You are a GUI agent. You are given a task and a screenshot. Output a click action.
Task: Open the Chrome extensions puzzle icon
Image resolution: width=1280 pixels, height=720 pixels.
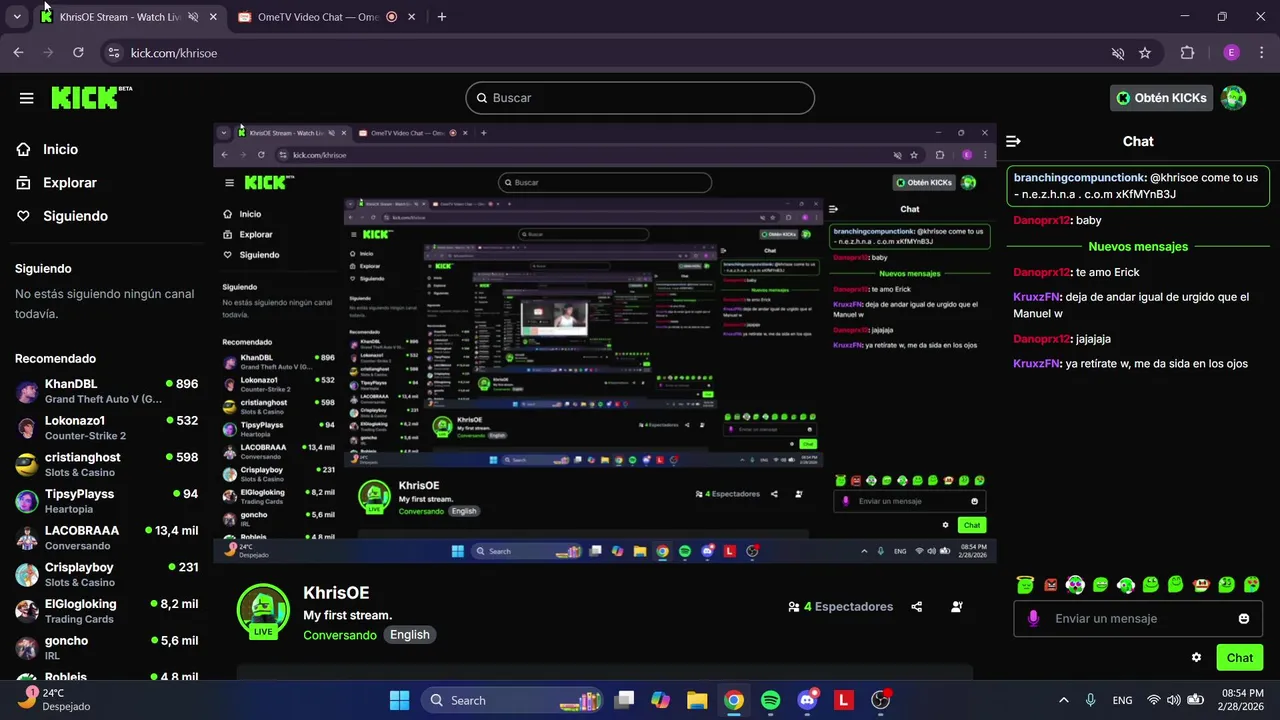tap(1188, 53)
